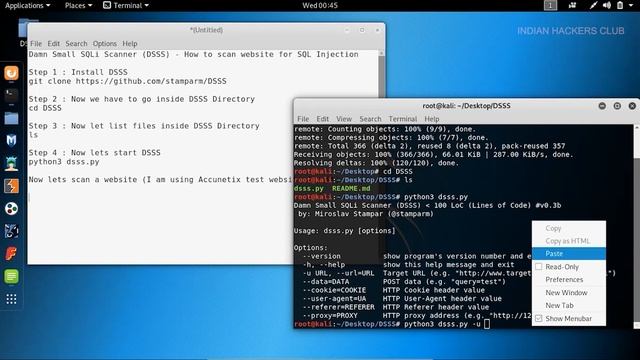Click 'README.md' in terminal ls output
The image size is (640, 360).
pyautogui.click(x=351, y=189)
